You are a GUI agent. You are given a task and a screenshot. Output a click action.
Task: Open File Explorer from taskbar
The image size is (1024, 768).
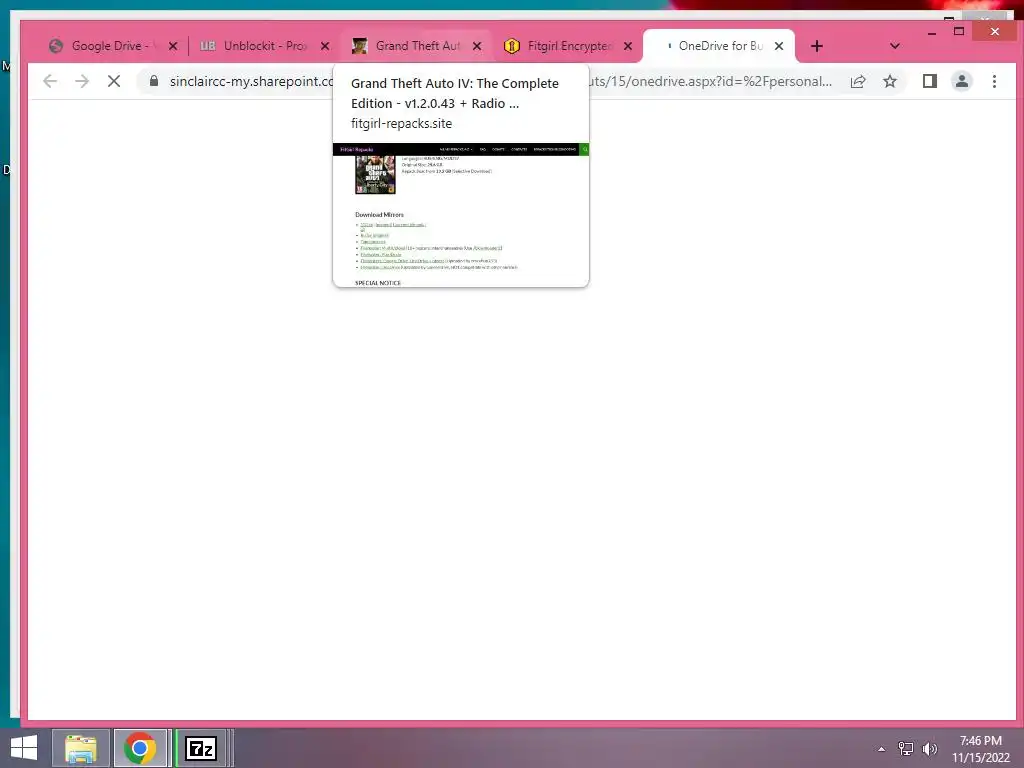[x=80, y=748]
